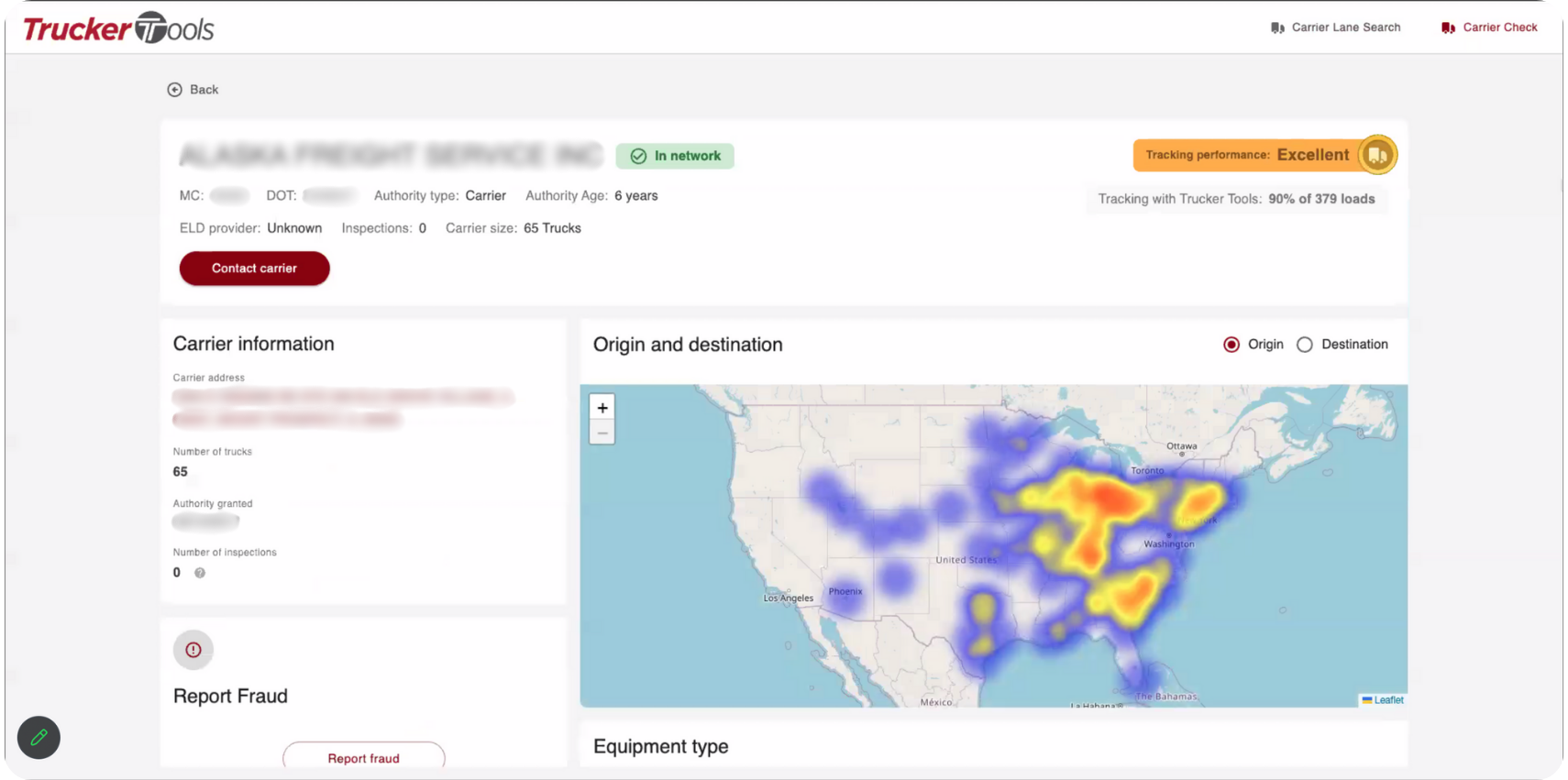Click the tracking performance badge icon

(1376, 155)
